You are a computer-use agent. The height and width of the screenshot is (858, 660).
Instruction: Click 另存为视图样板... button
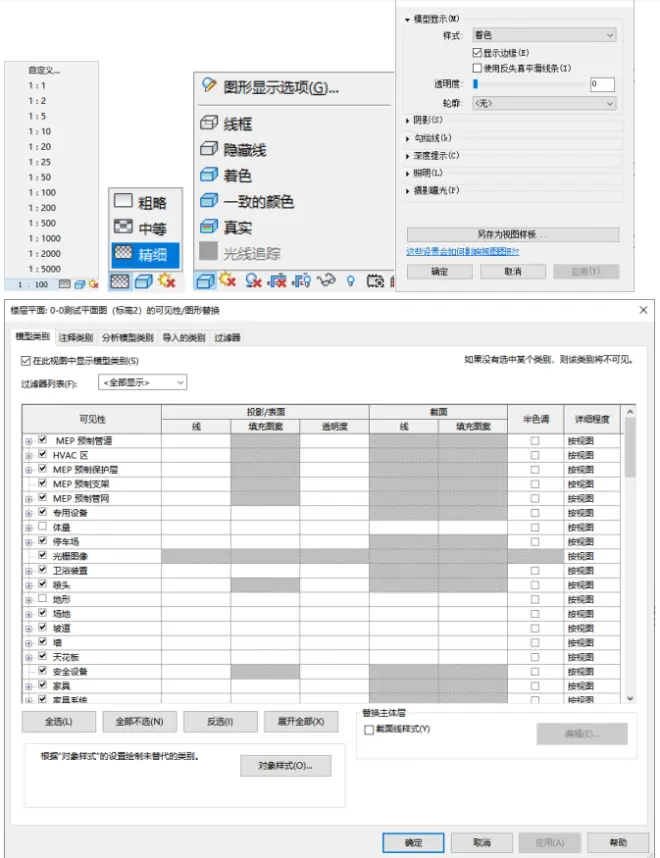(x=513, y=234)
